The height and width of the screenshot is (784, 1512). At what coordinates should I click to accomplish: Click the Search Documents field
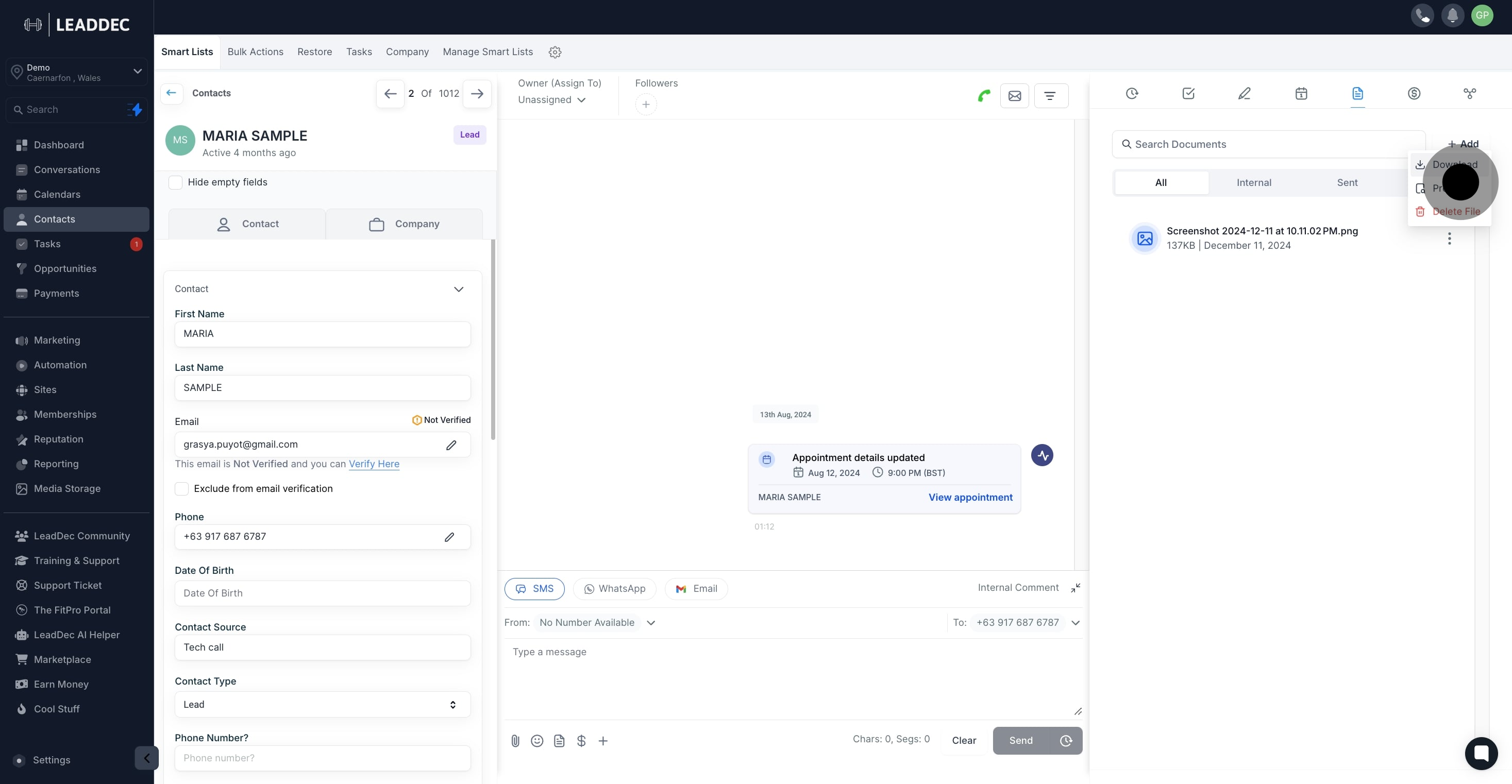tap(1268, 144)
